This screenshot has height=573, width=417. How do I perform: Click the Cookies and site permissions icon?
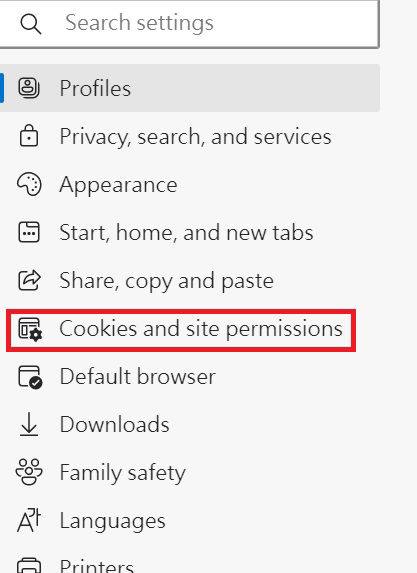coord(30,329)
